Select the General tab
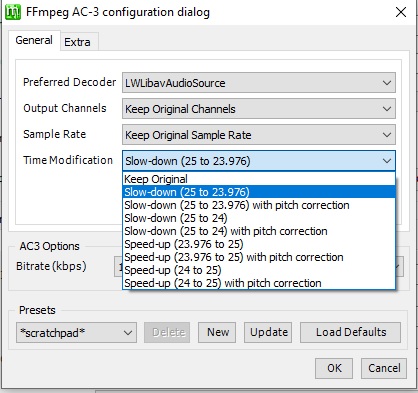 [x=34, y=40]
